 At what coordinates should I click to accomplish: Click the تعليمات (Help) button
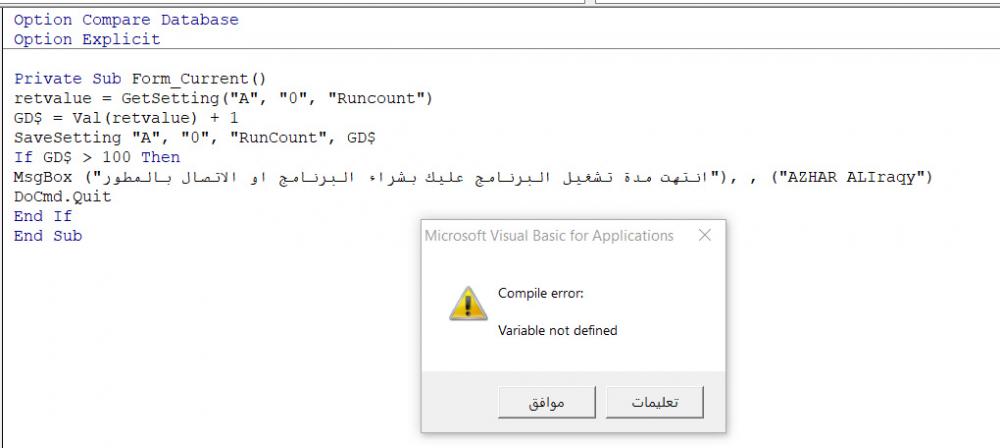click(x=655, y=403)
